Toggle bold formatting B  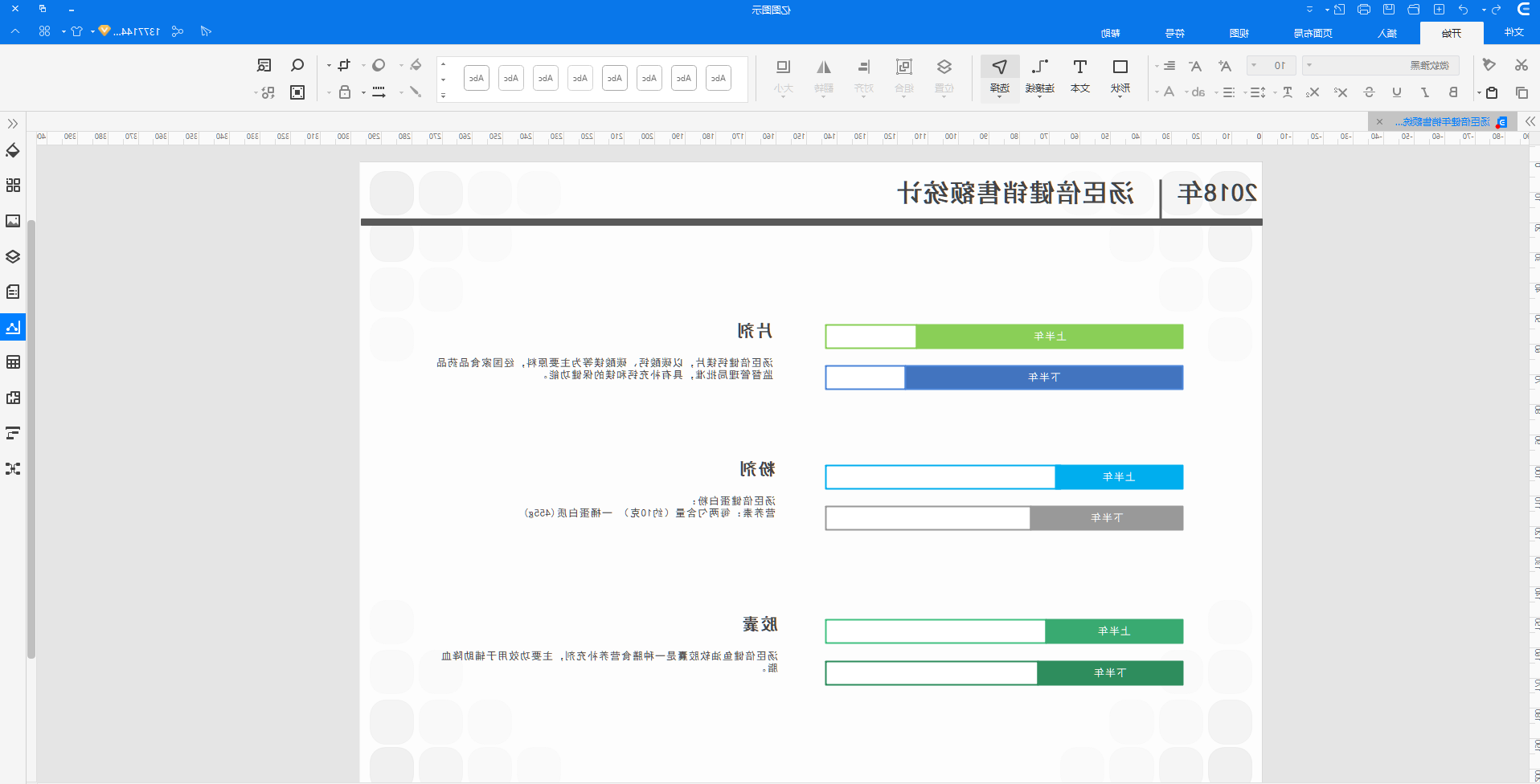[1453, 92]
